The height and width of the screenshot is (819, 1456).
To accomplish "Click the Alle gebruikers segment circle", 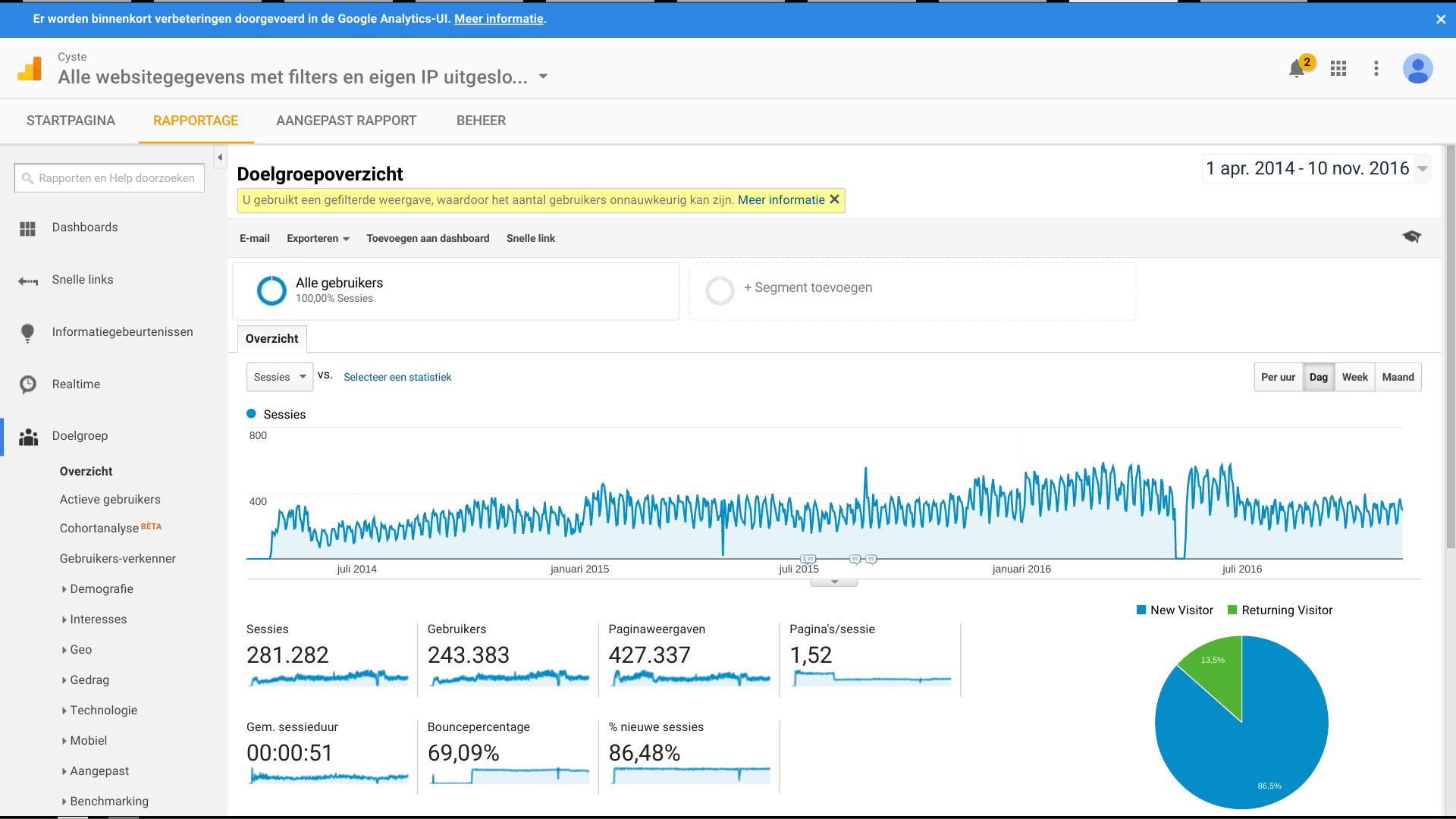I will tap(271, 290).
